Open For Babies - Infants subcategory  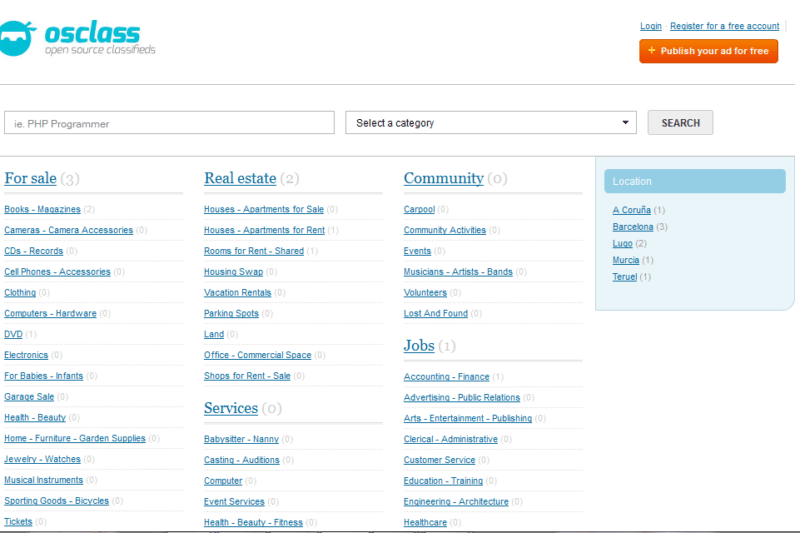43,376
